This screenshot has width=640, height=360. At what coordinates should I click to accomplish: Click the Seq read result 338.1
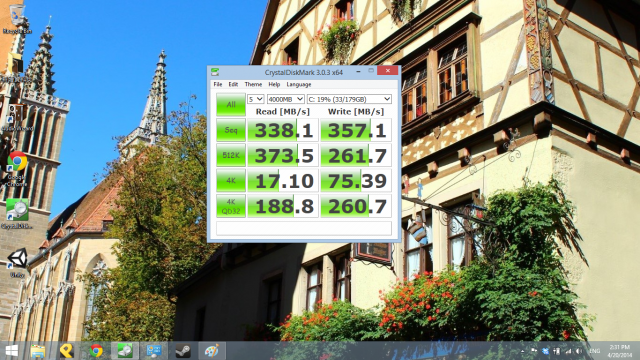(x=283, y=130)
